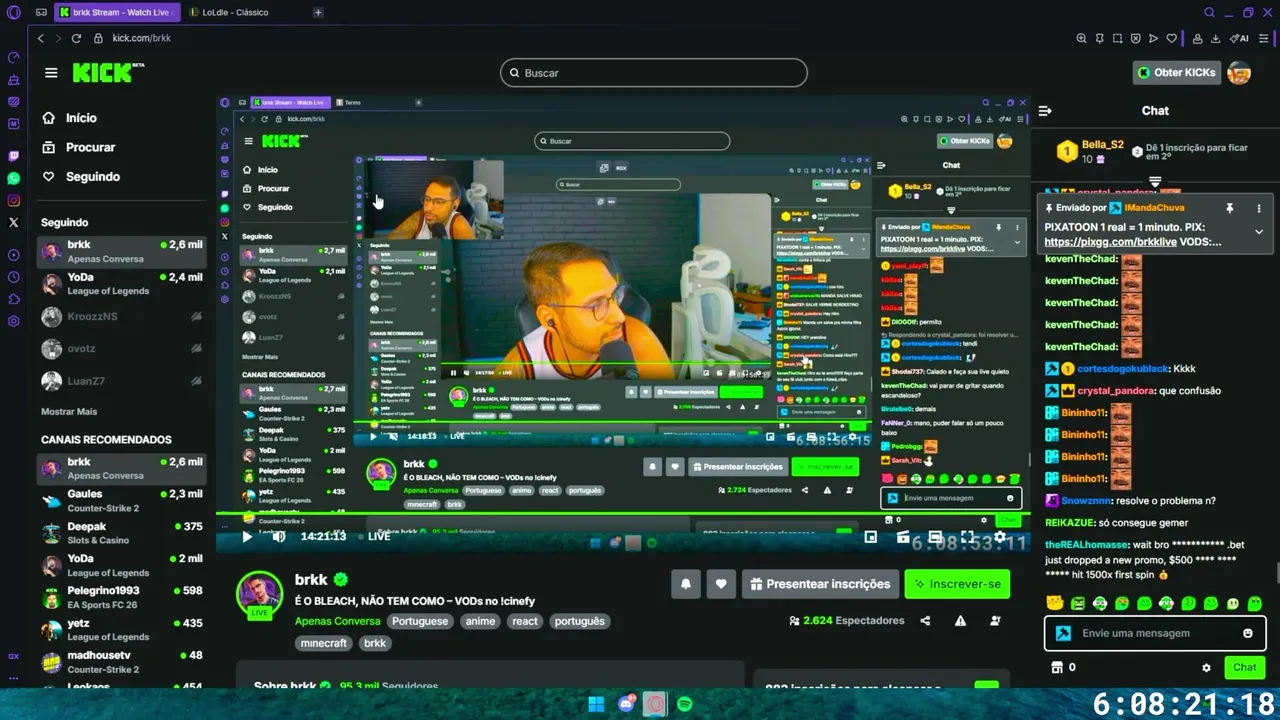Open the Twitch icon in browser sidebar

[x=13, y=156]
